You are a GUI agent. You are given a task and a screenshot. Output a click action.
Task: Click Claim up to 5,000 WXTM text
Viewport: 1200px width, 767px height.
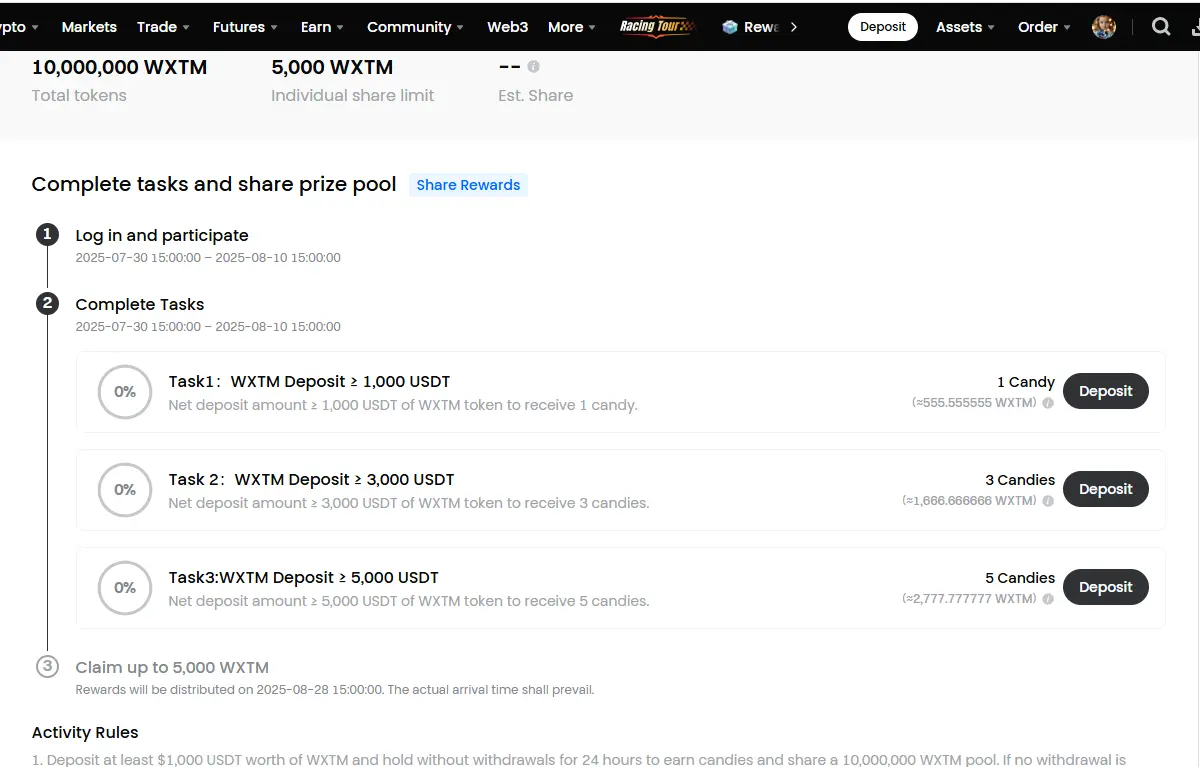tap(172, 667)
